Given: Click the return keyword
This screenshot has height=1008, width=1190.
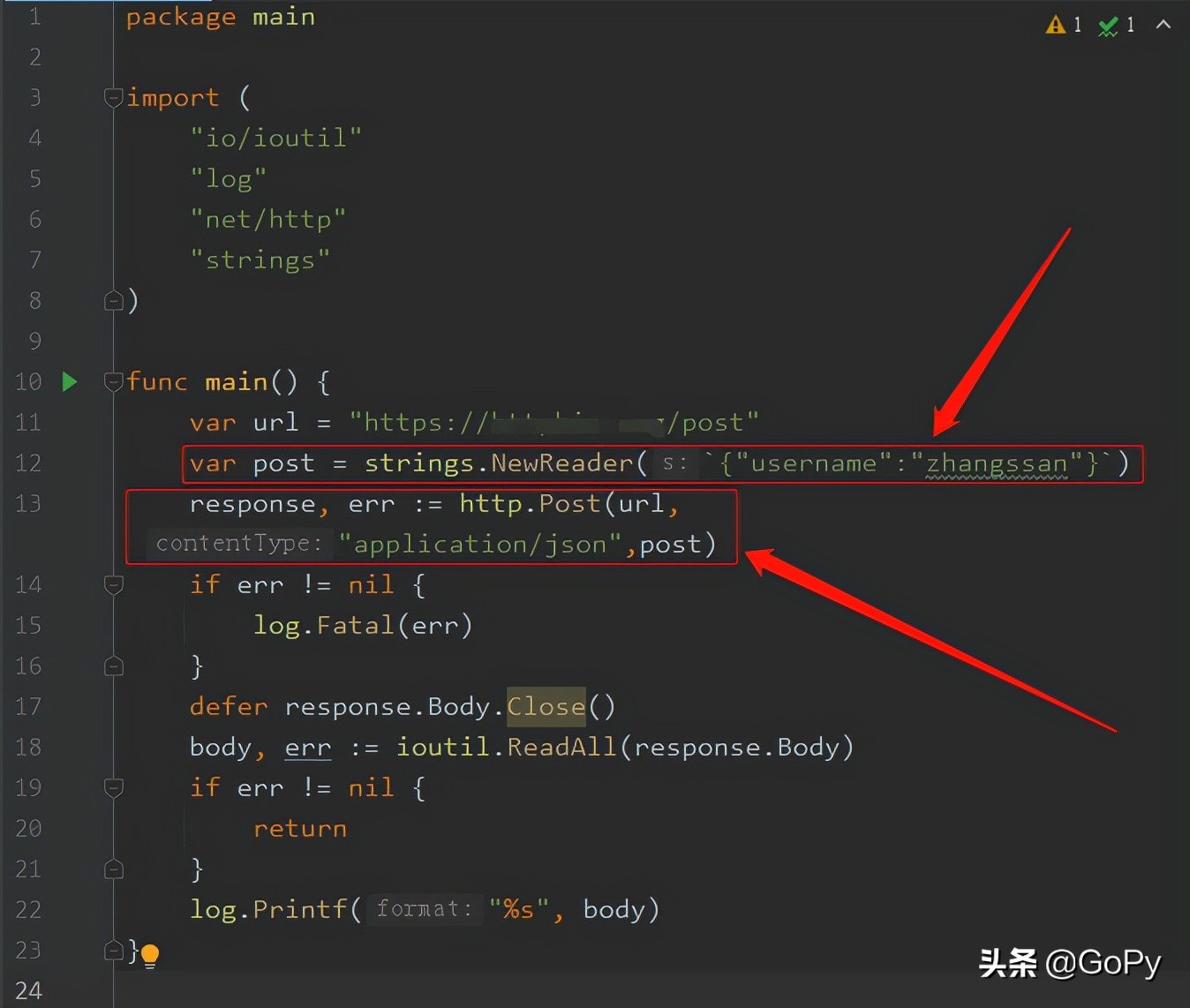Looking at the screenshot, I should pyautogui.click(x=300, y=829).
